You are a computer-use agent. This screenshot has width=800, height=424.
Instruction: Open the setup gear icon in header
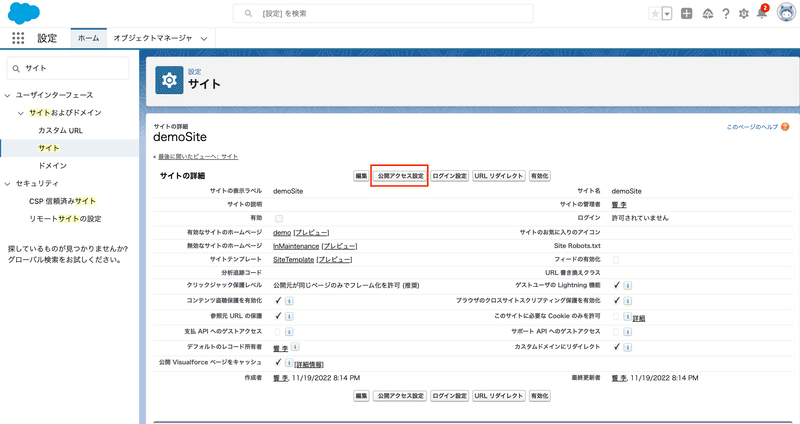pyautogui.click(x=744, y=14)
